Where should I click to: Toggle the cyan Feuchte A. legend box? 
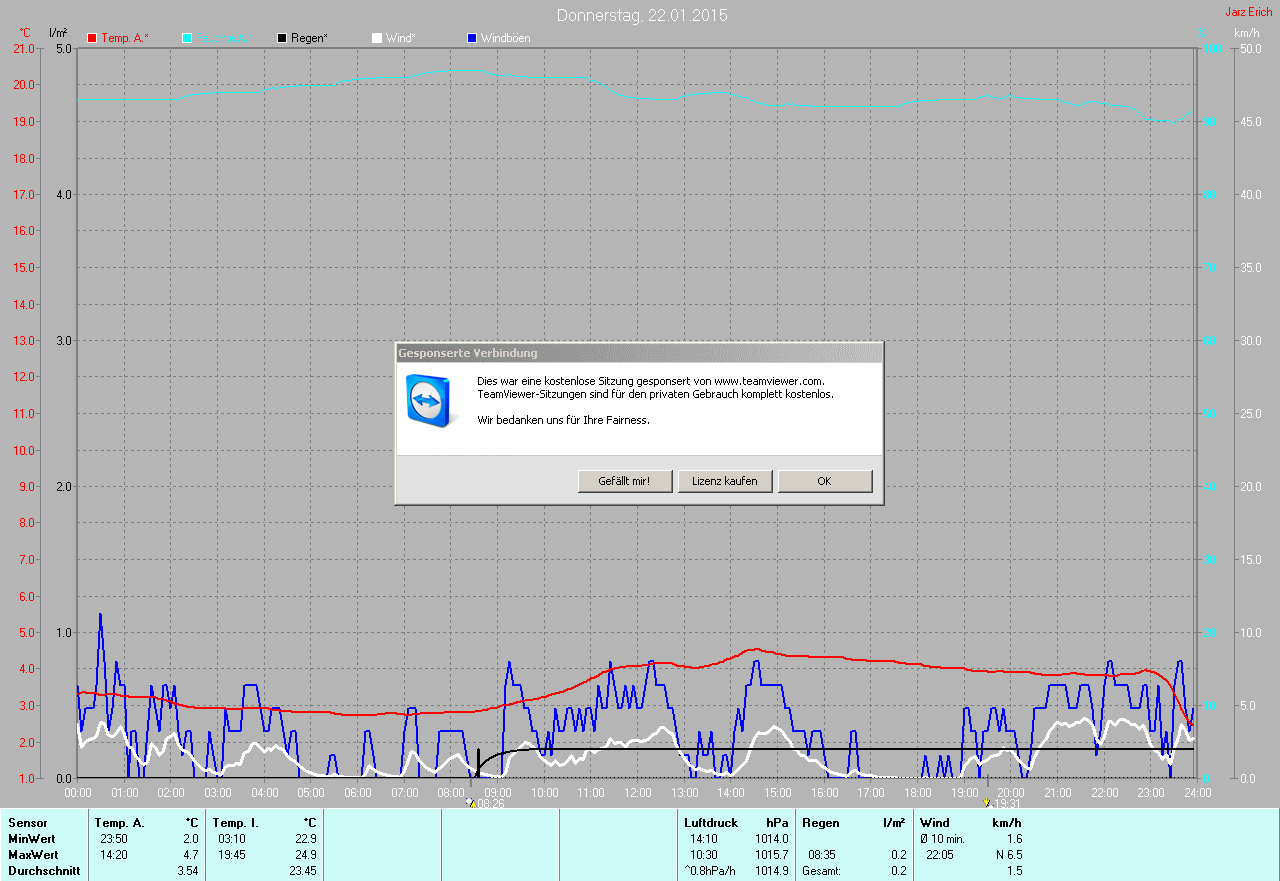[x=187, y=38]
